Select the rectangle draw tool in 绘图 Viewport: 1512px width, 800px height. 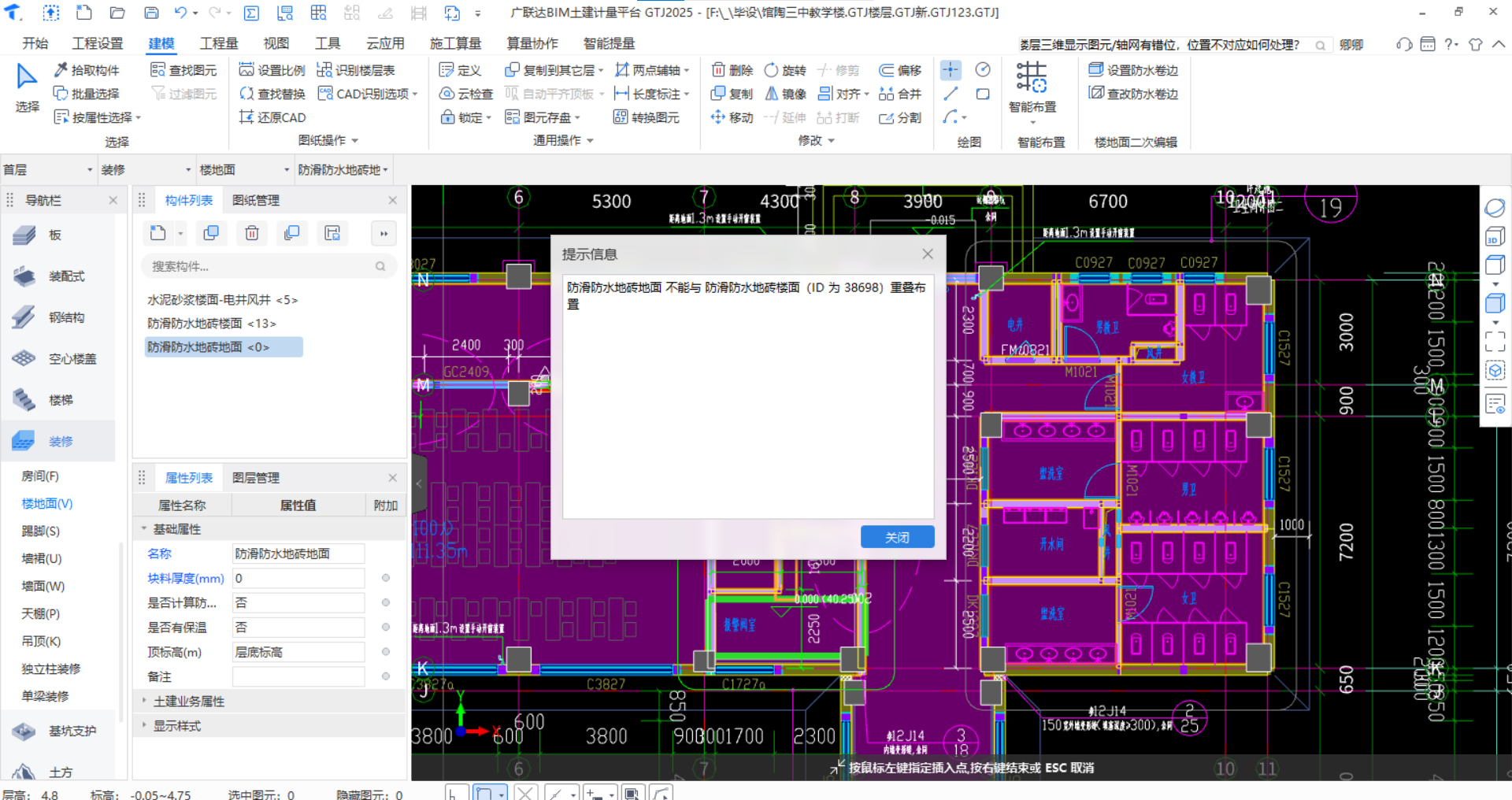click(x=983, y=94)
